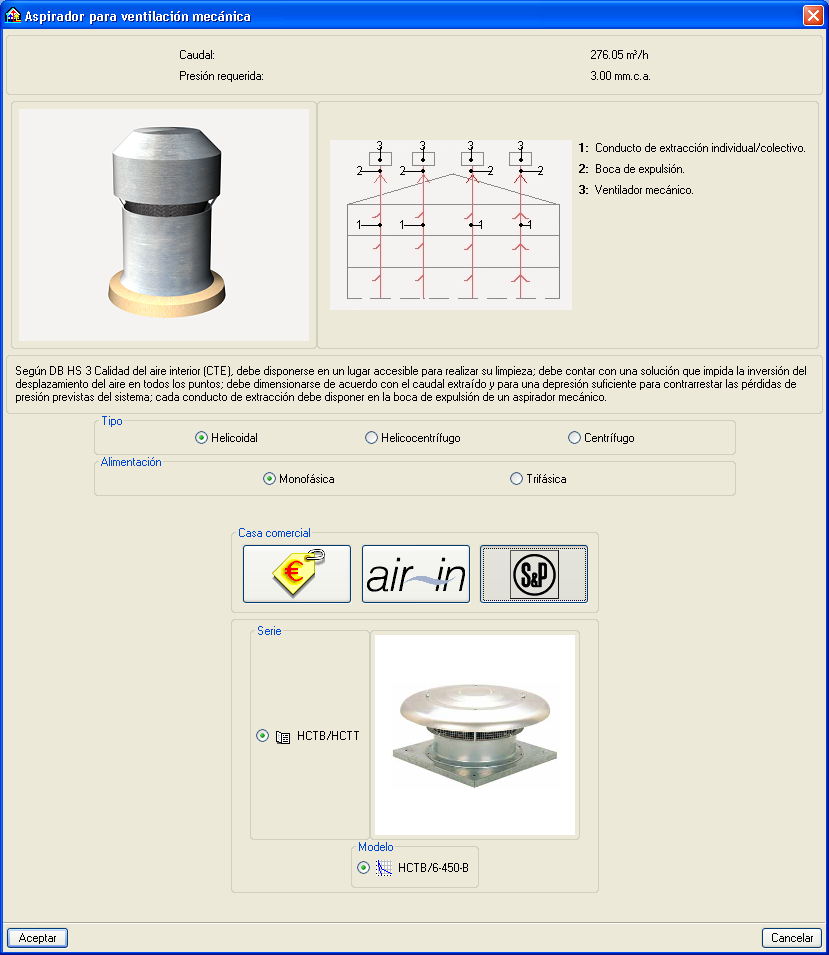Click the Caudal label
The width and height of the screenshot is (829, 955).
click(197, 55)
